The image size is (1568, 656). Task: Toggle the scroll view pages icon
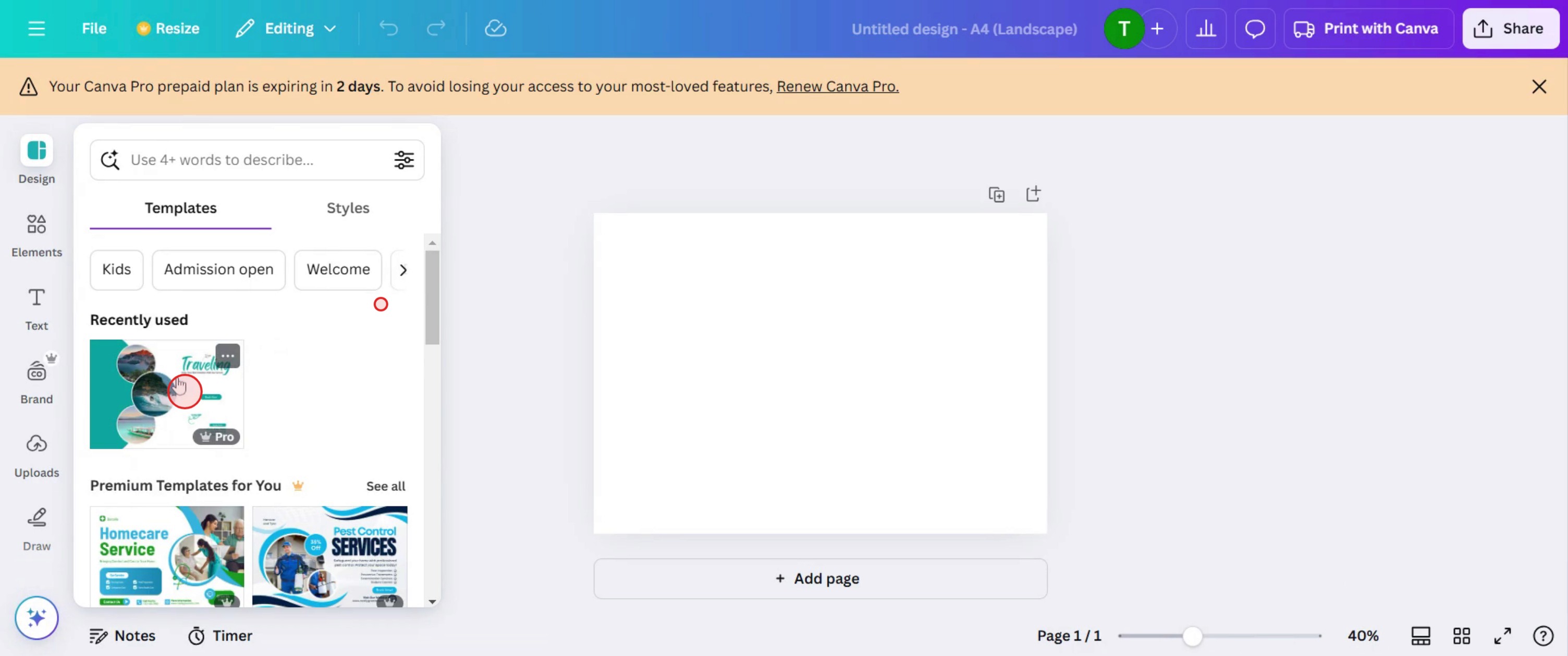(1420, 636)
